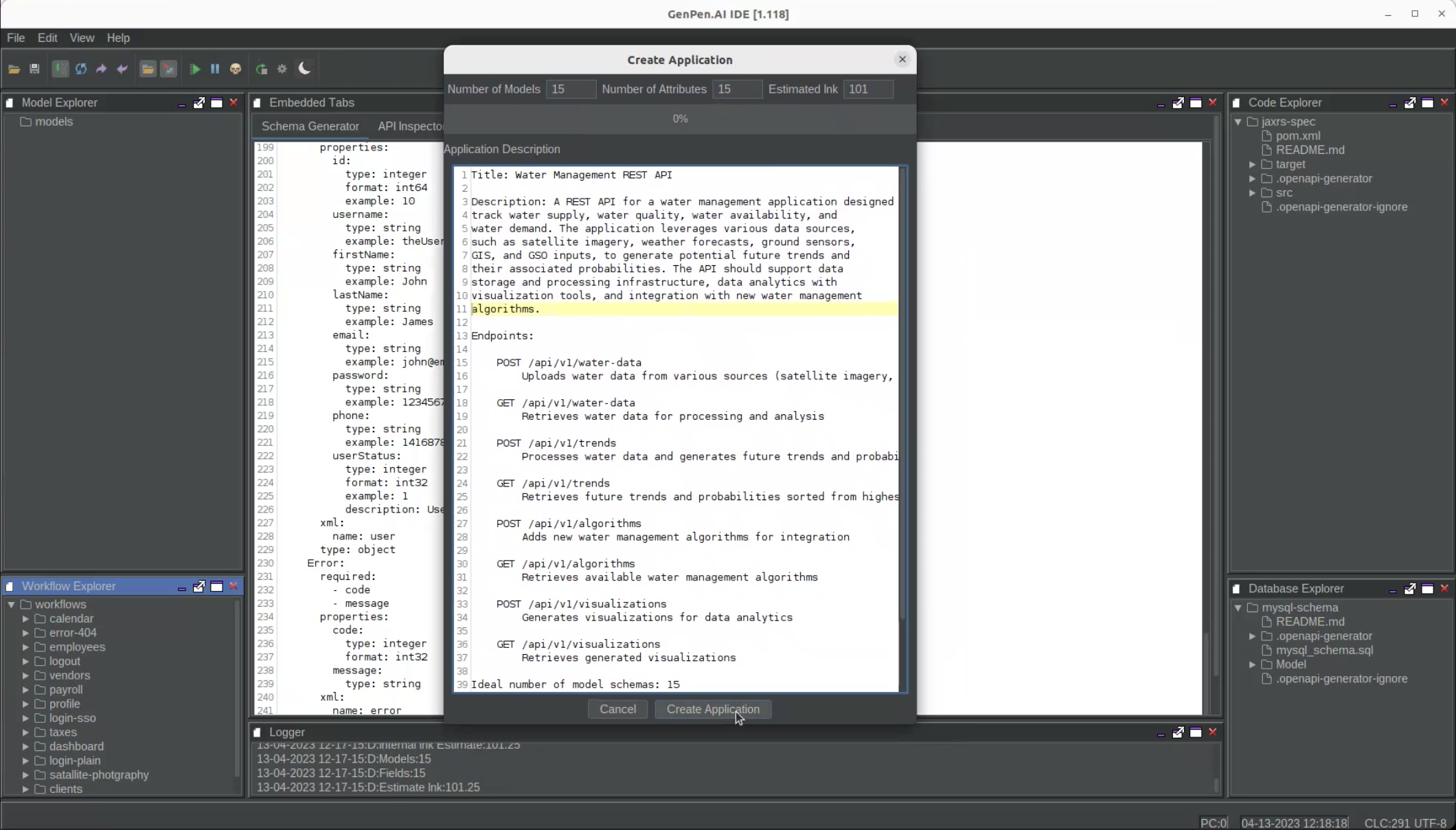Open the View menu
1456x830 pixels.
pyautogui.click(x=82, y=38)
